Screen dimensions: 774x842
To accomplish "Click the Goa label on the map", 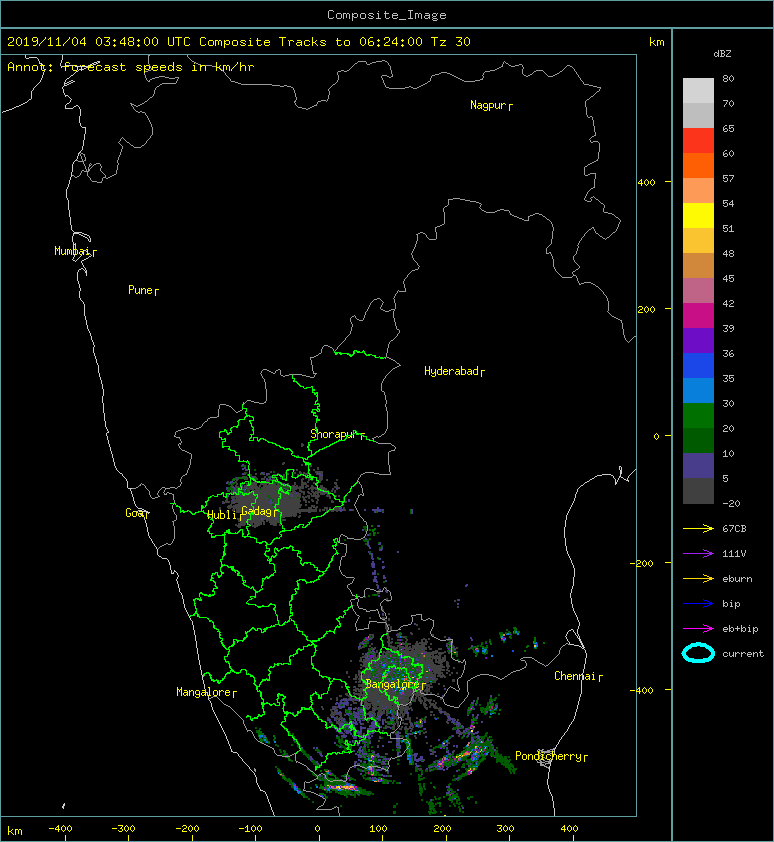I will pyautogui.click(x=137, y=513).
